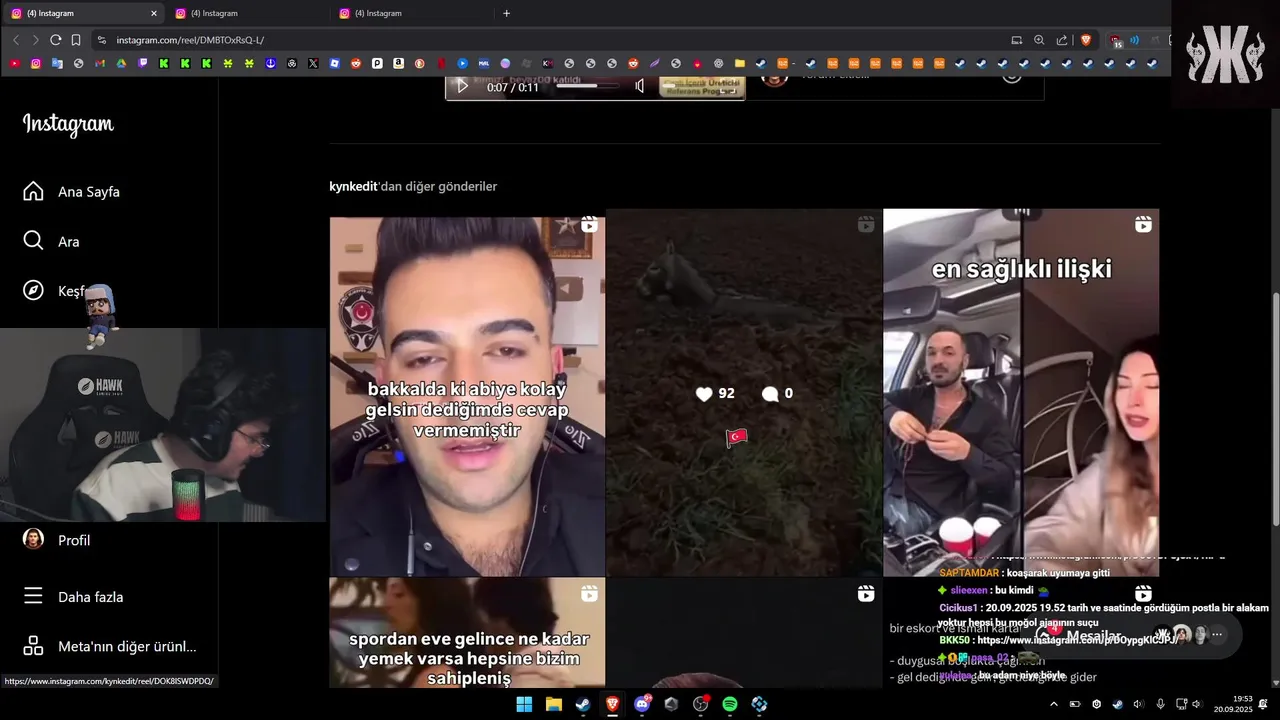The width and height of the screenshot is (1280, 720).
Task: Open volume control in system tray
Action: (1196, 704)
